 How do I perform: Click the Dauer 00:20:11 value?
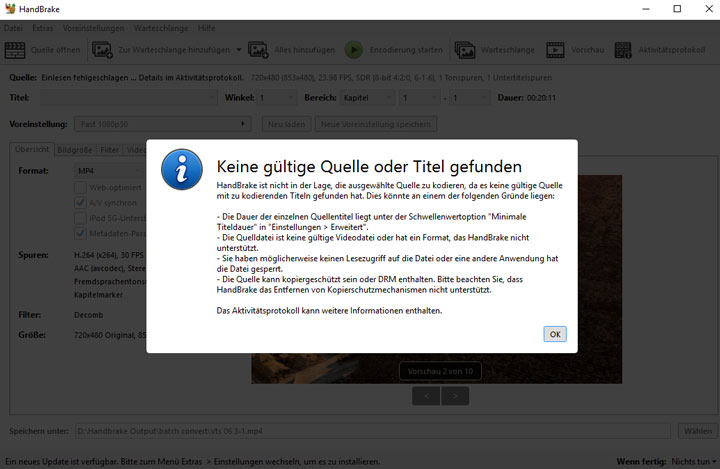tap(541, 97)
